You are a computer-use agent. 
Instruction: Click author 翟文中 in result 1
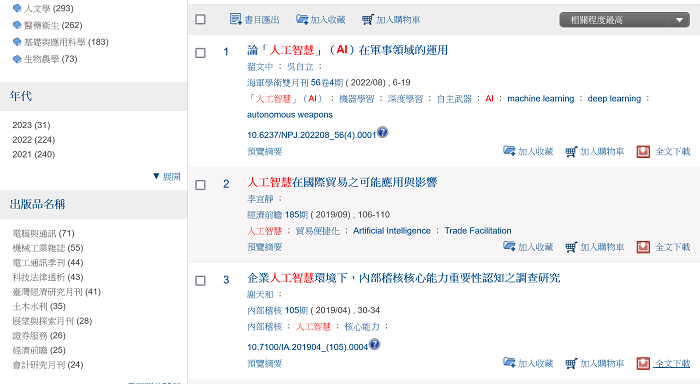[260, 67]
